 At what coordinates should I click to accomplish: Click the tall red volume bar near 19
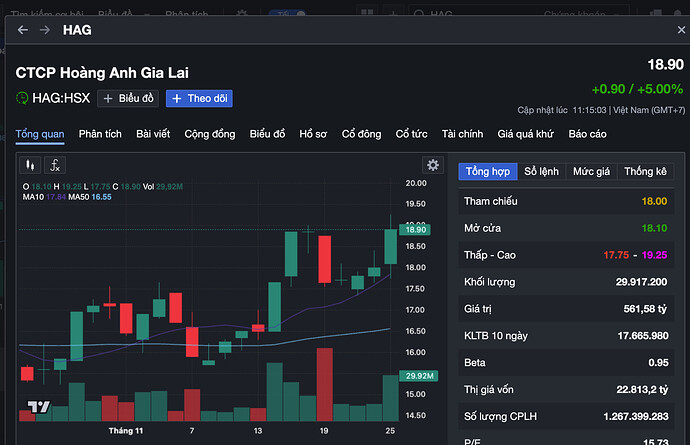[323, 384]
